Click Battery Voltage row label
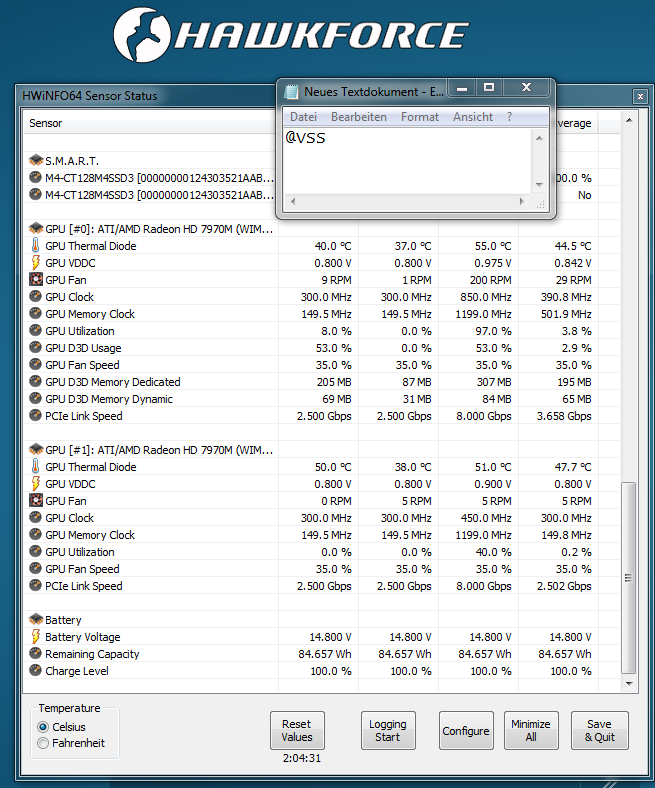The image size is (655, 788). click(82, 637)
